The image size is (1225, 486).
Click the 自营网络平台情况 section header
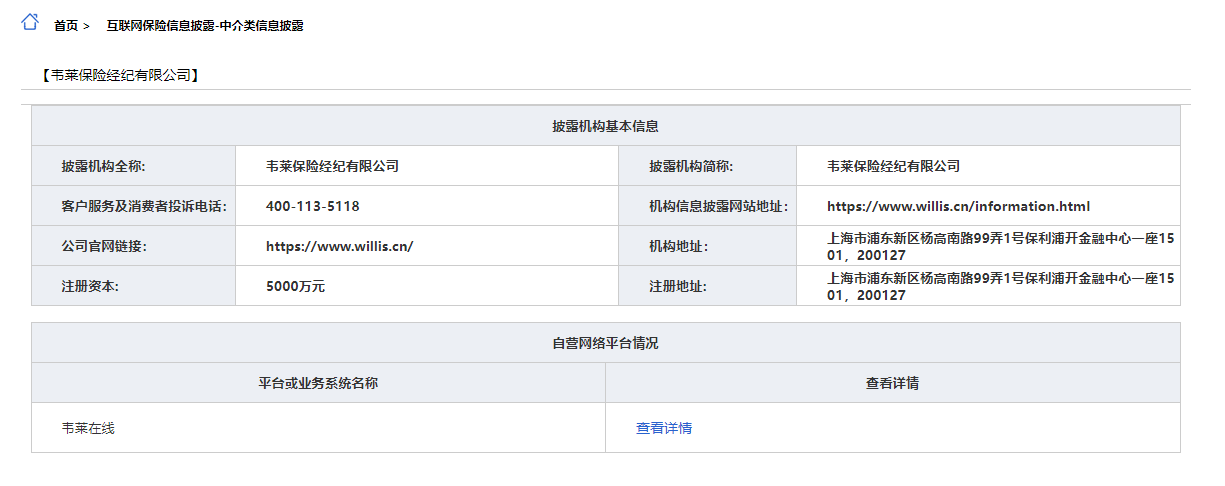pyautogui.click(x=606, y=343)
